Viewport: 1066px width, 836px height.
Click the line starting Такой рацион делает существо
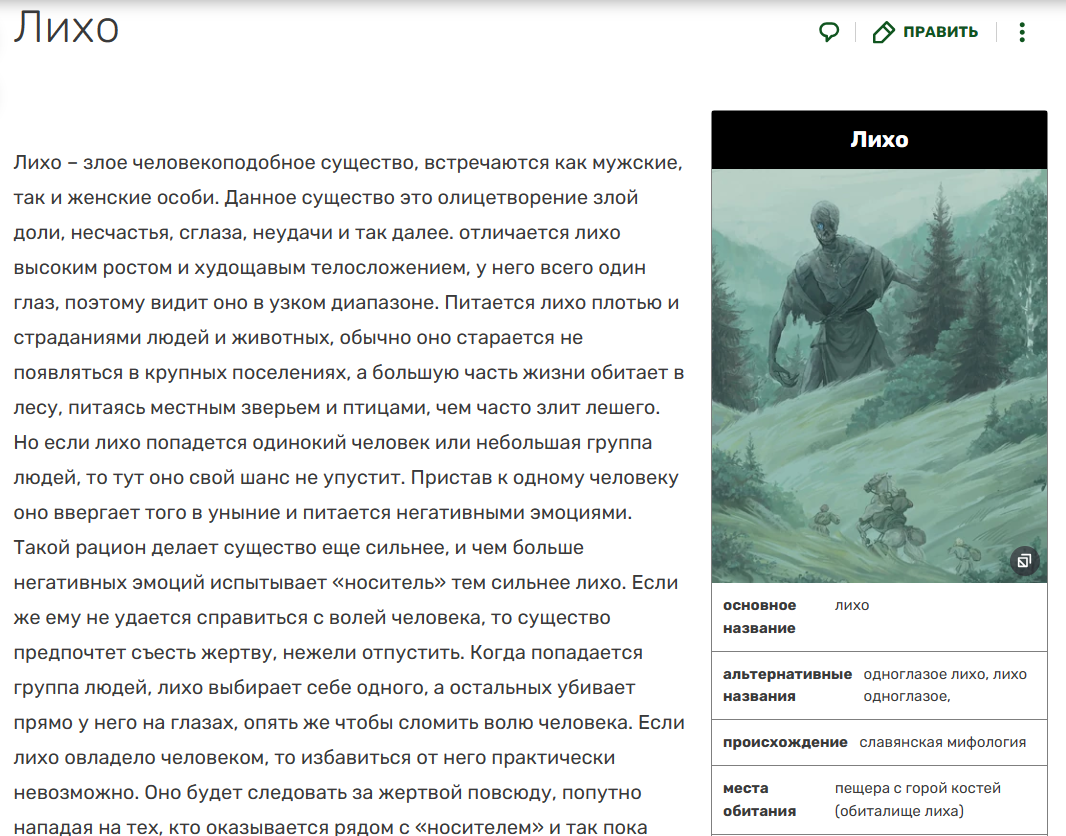click(298, 547)
